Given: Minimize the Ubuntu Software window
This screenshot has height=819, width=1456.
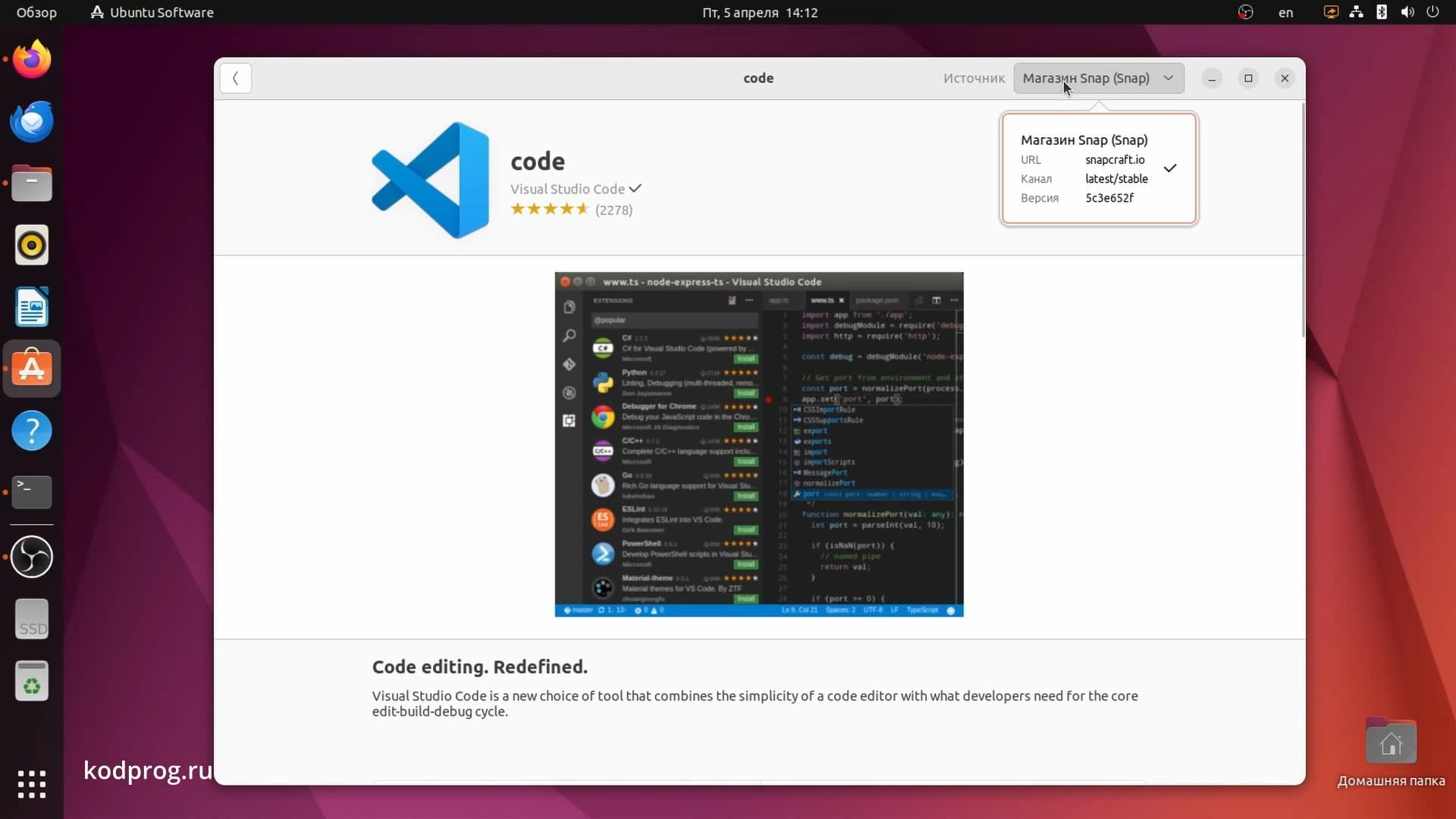Looking at the screenshot, I should pos(1212,78).
